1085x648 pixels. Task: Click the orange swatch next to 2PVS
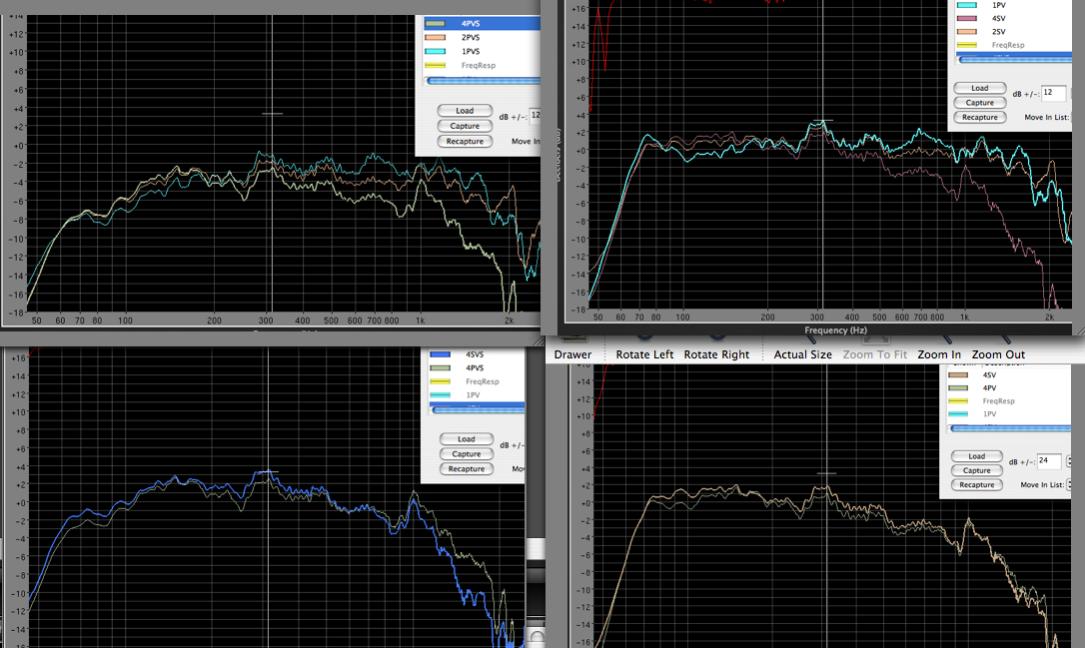click(x=435, y=37)
